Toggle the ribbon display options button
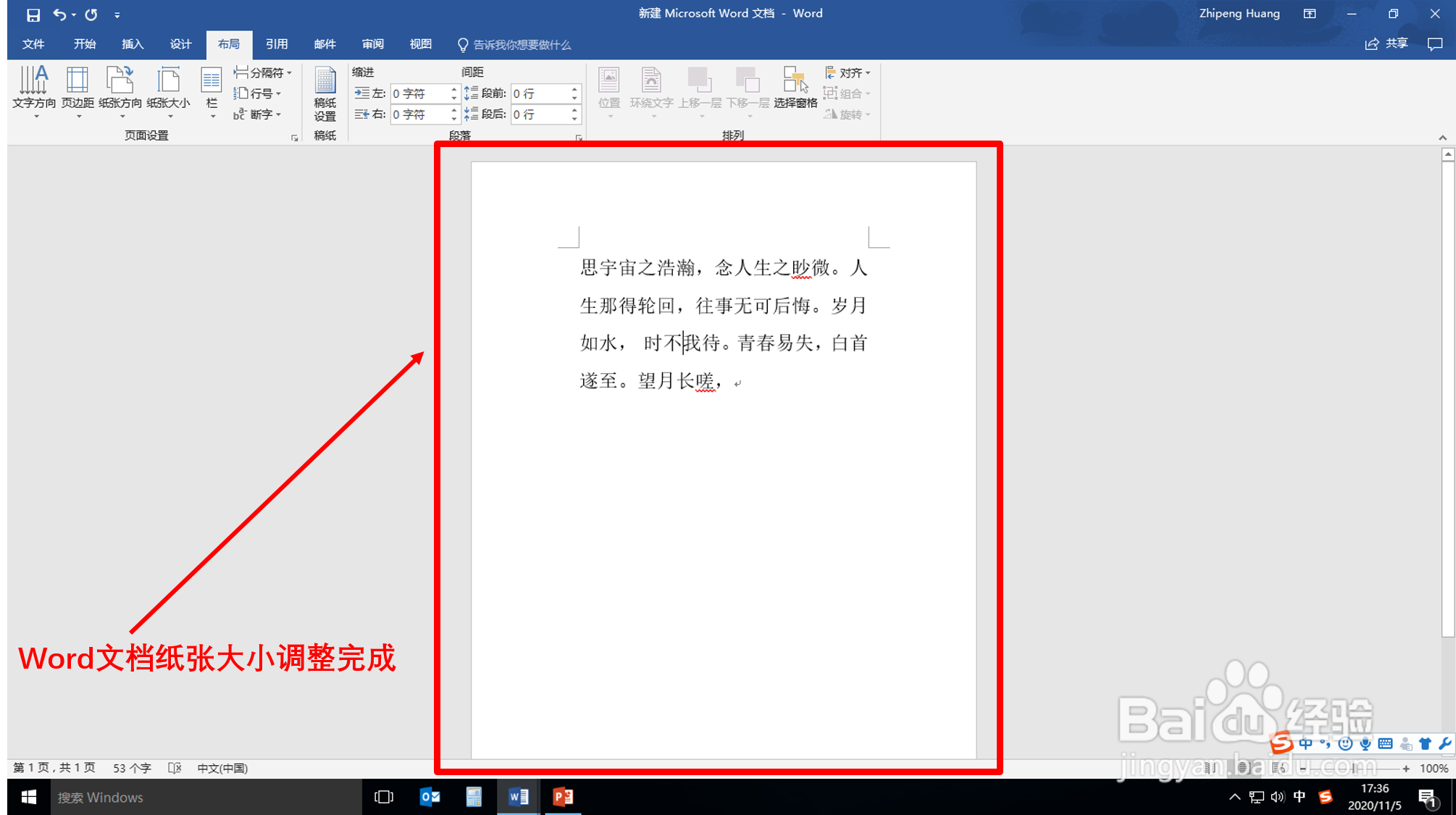The width and height of the screenshot is (1456, 815). [x=1310, y=14]
